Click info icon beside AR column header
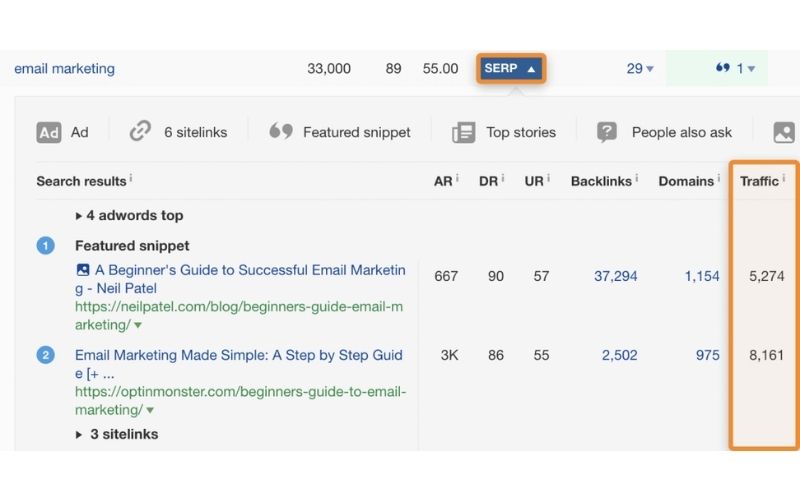This screenshot has height=500, width=800. (x=457, y=178)
